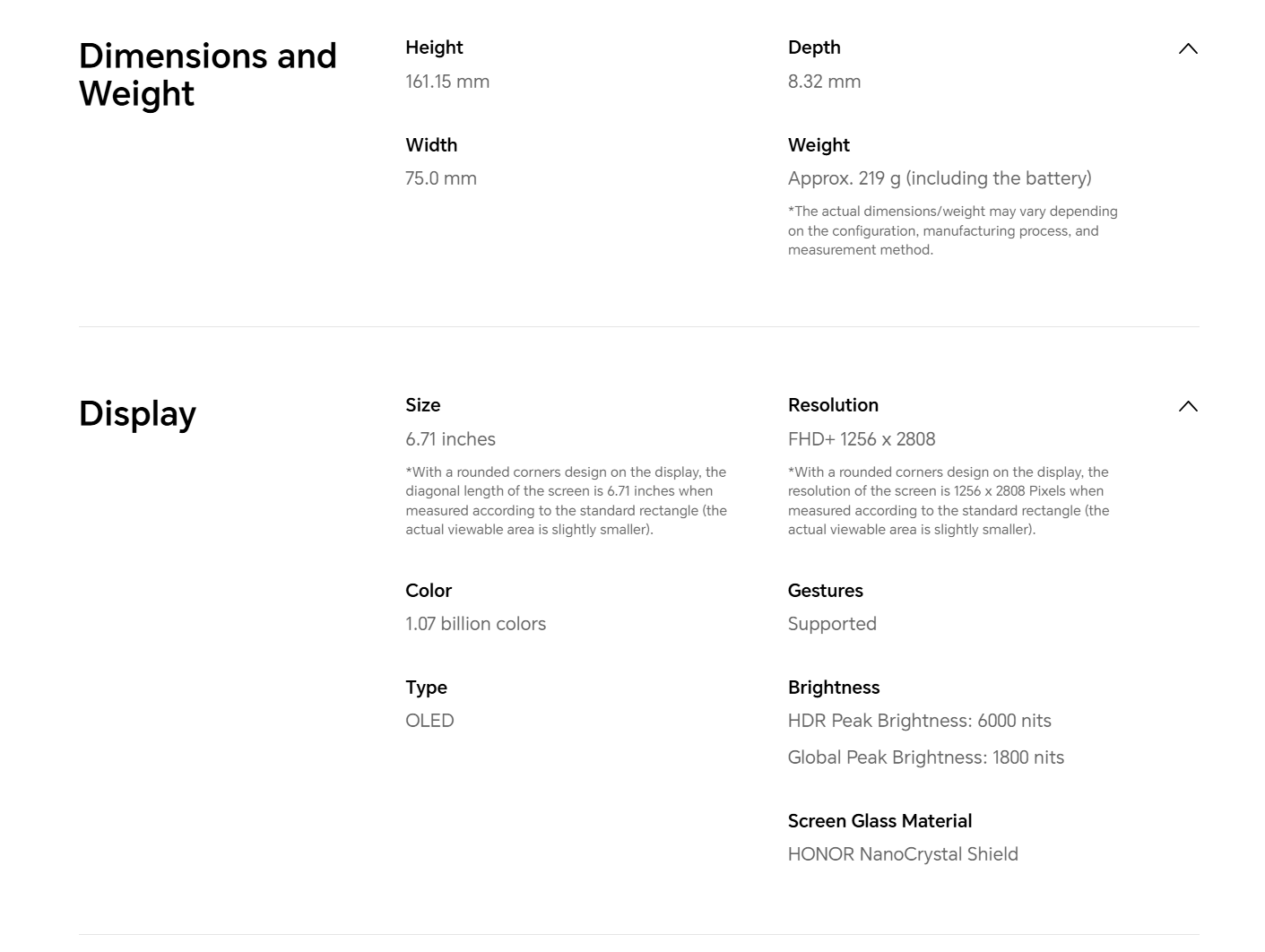The image size is (1265, 952).
Task: Click the actual dimensions/weight disclaimer note
Action: click(x=952, y=230)
